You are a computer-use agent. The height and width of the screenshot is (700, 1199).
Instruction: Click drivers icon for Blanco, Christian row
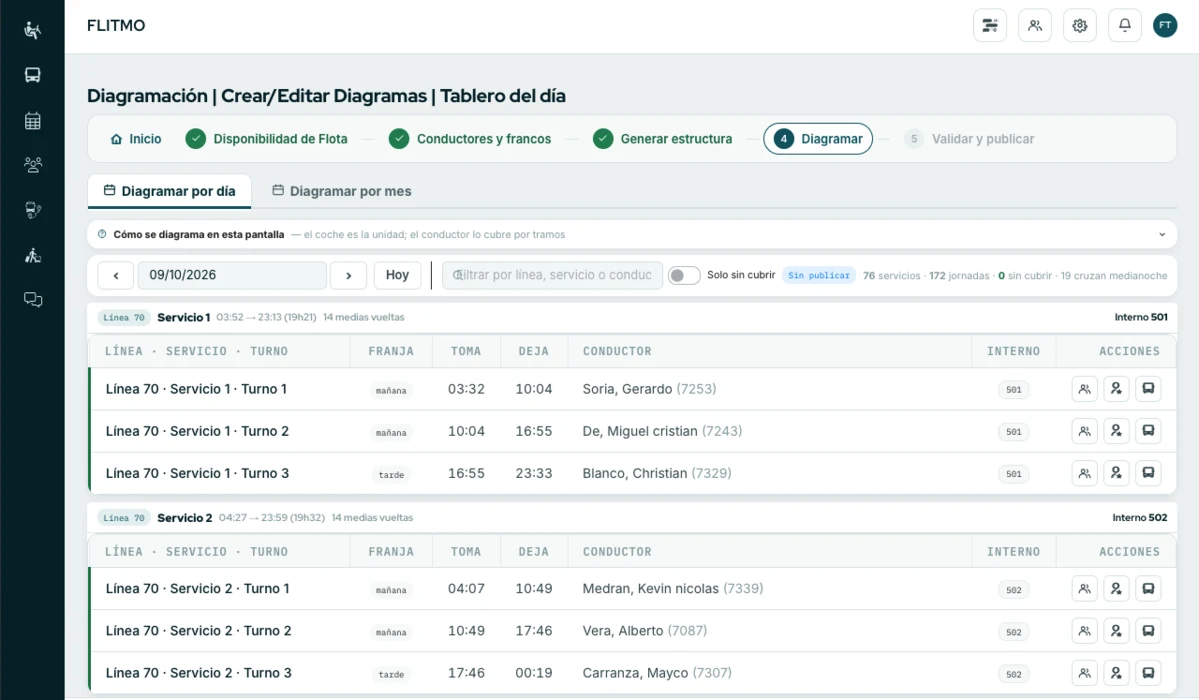[1084, 473]
